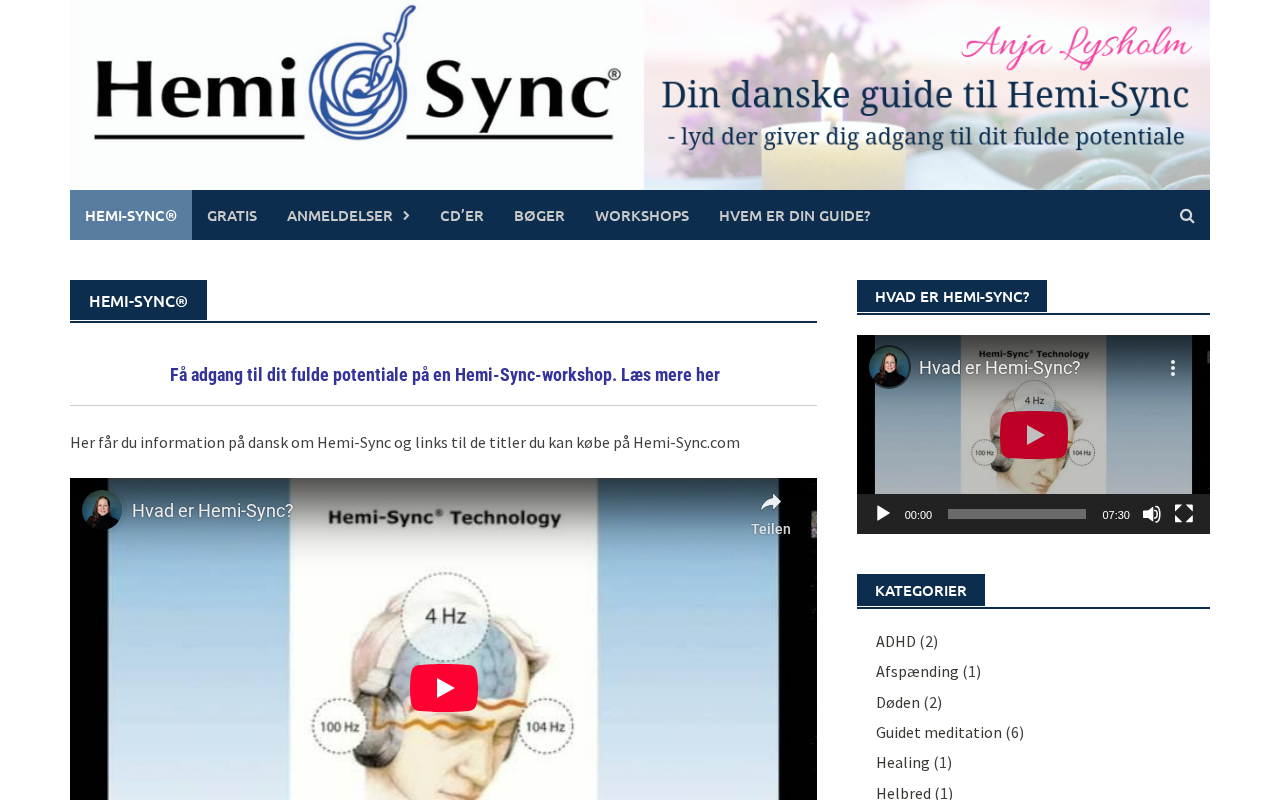Screen dimensions: 1280x800
Task: Click the Teilen share icon on main video
Action: click(x=771, y=514)
